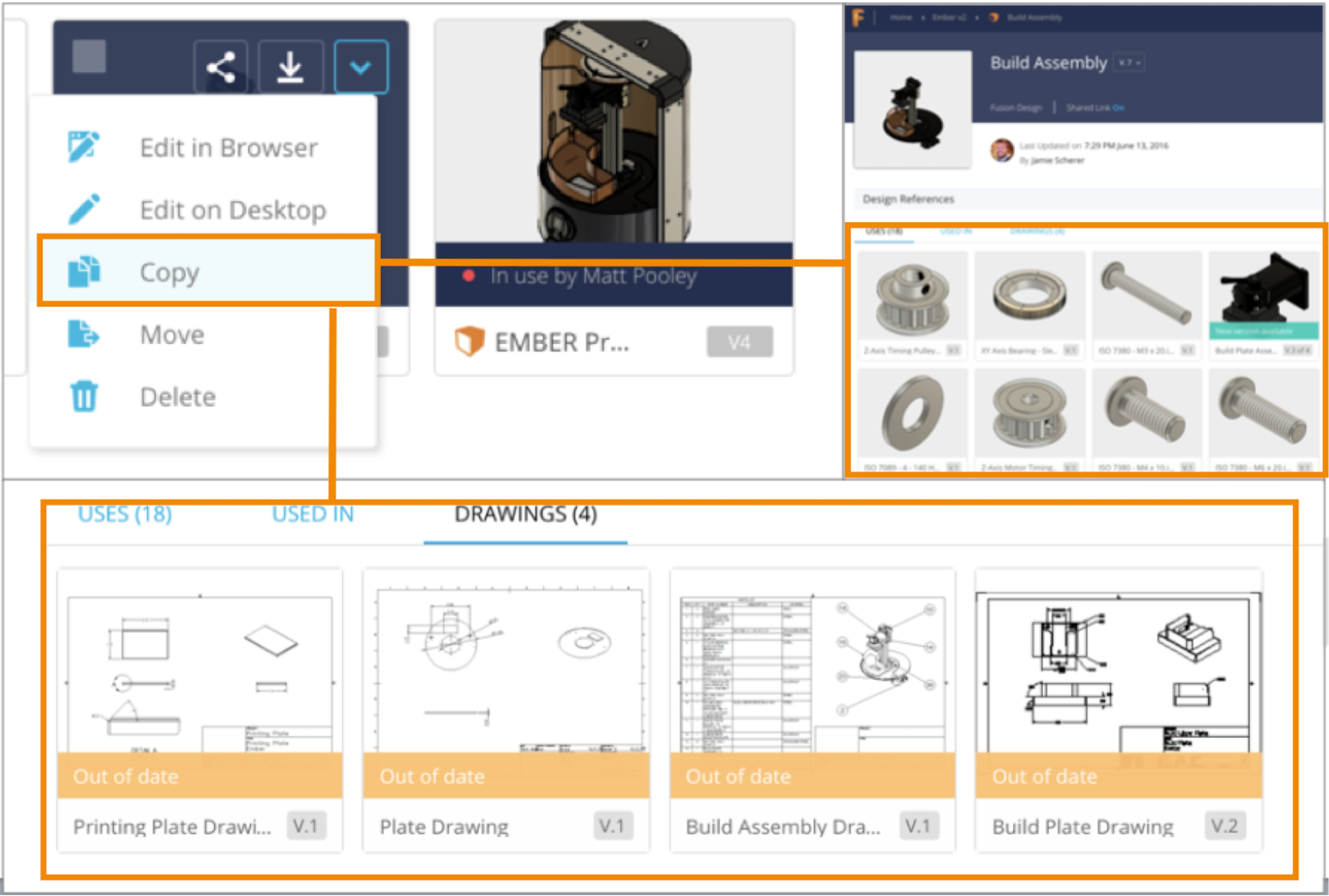Choose Edit on Desktop from the menu

coord(233,210)
